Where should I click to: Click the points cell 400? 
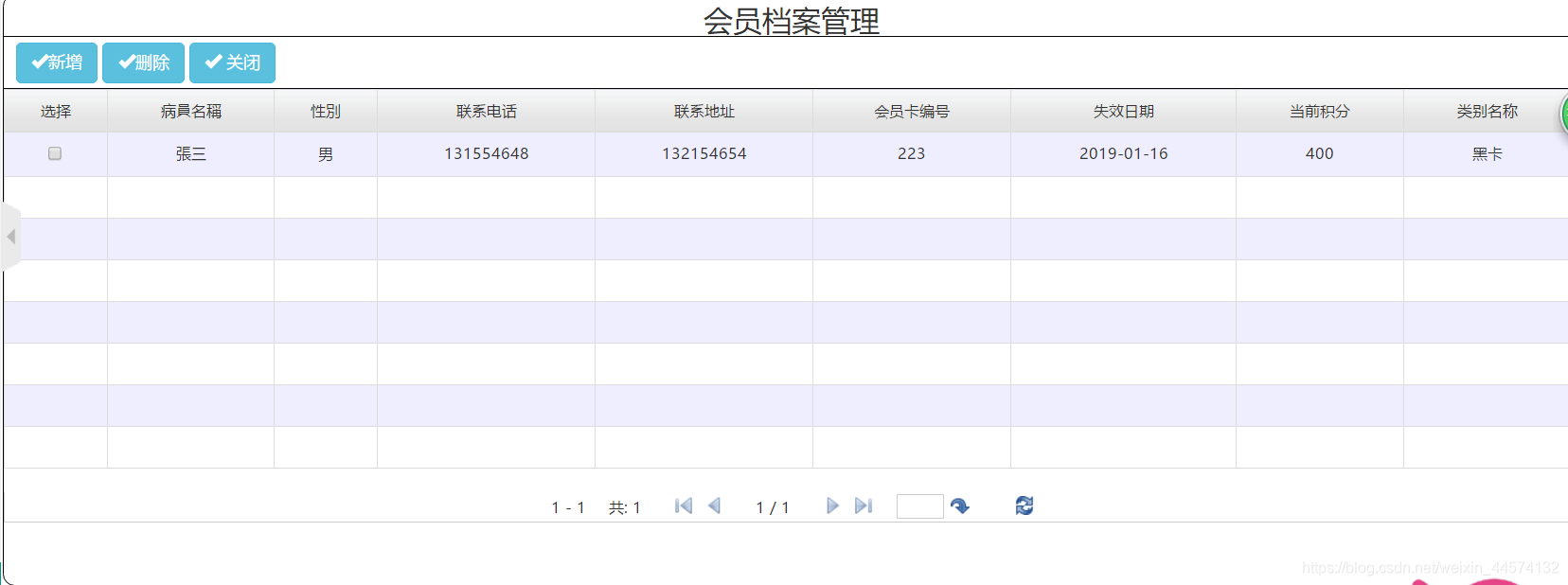[1320, 154]
